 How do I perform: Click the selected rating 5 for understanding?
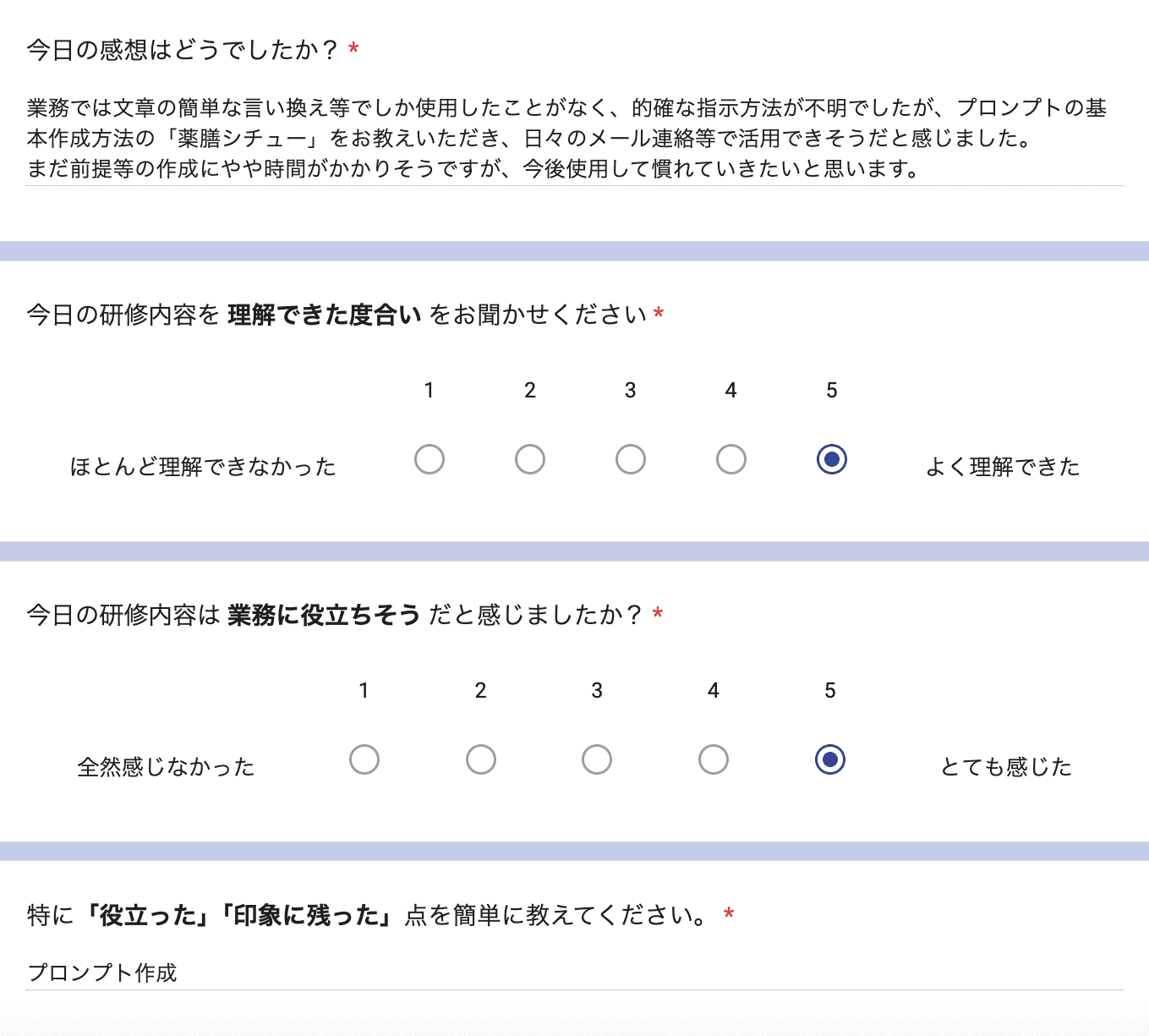[x=831, y=459]
